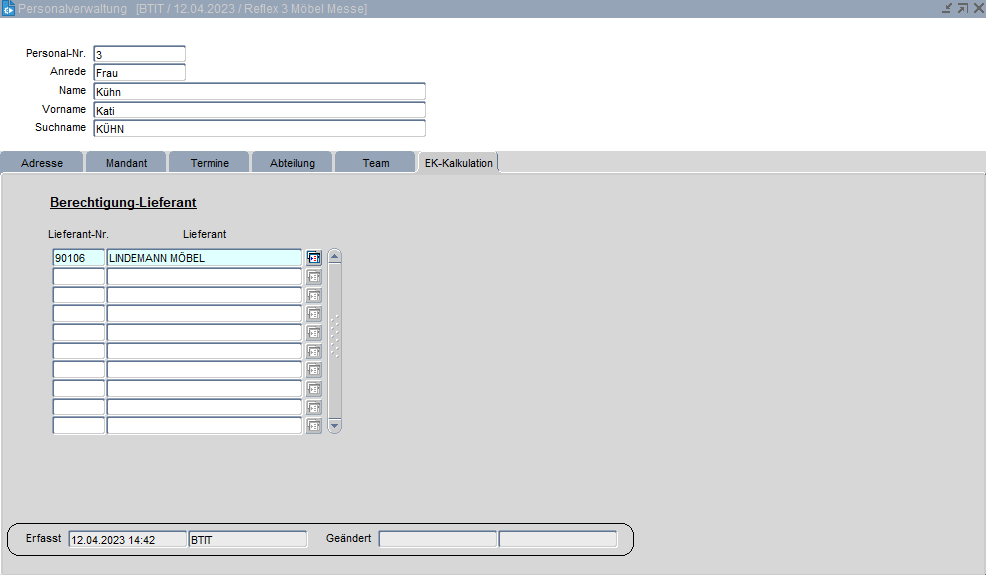Focus the Personal-Nr. input field
The height and width of the screenshot is (575, 986).
click(139, 54)
